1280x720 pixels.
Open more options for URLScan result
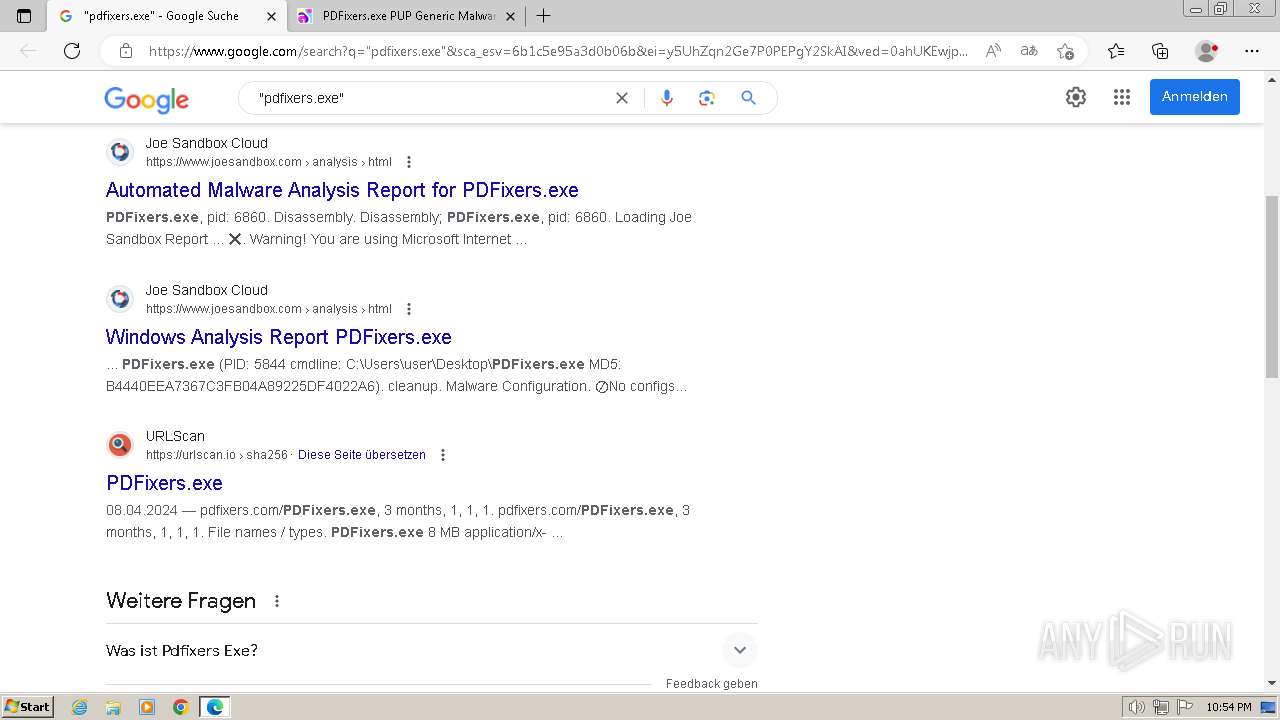443,455
